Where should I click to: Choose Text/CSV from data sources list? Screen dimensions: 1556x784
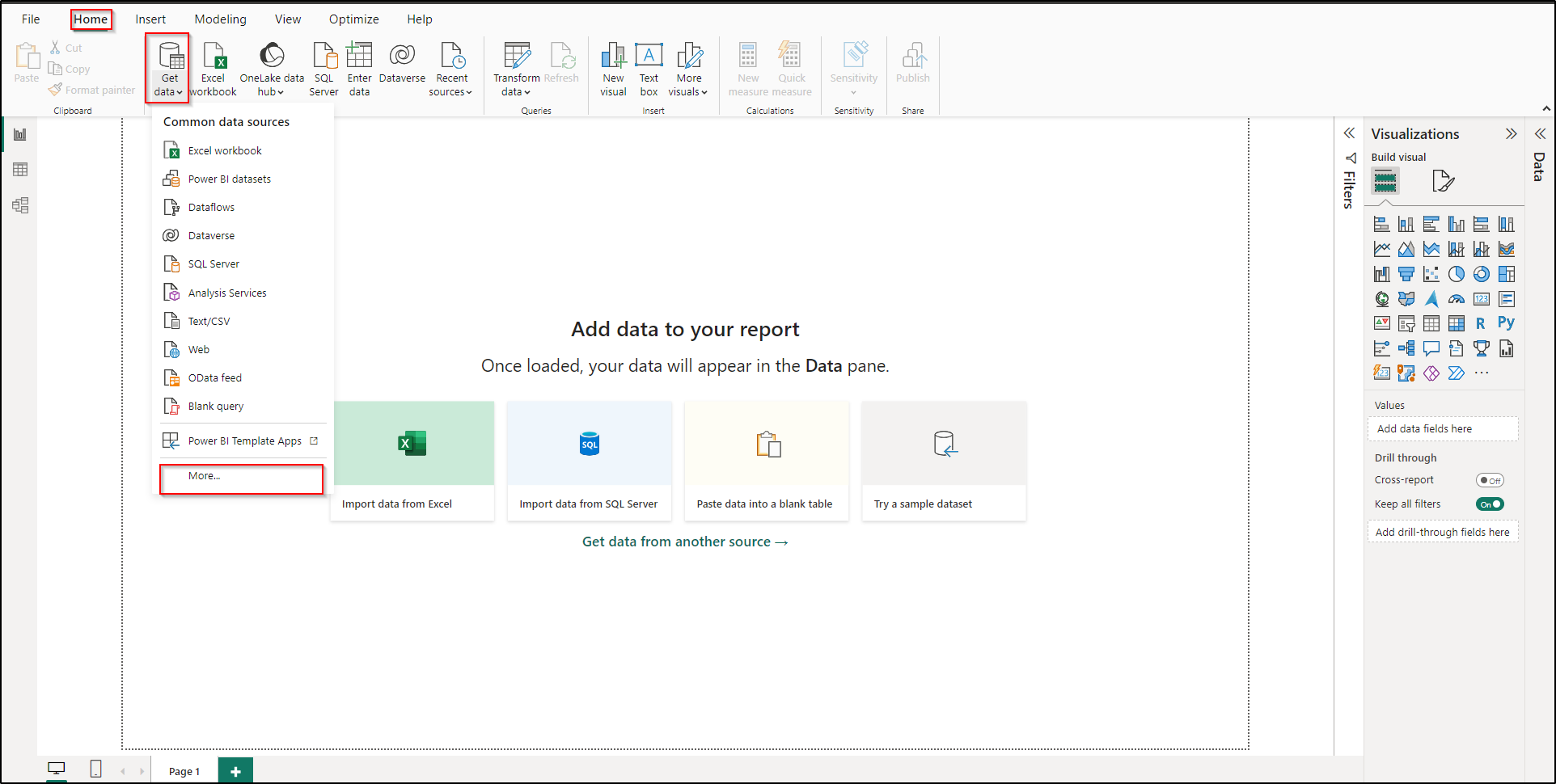(243, 321)
